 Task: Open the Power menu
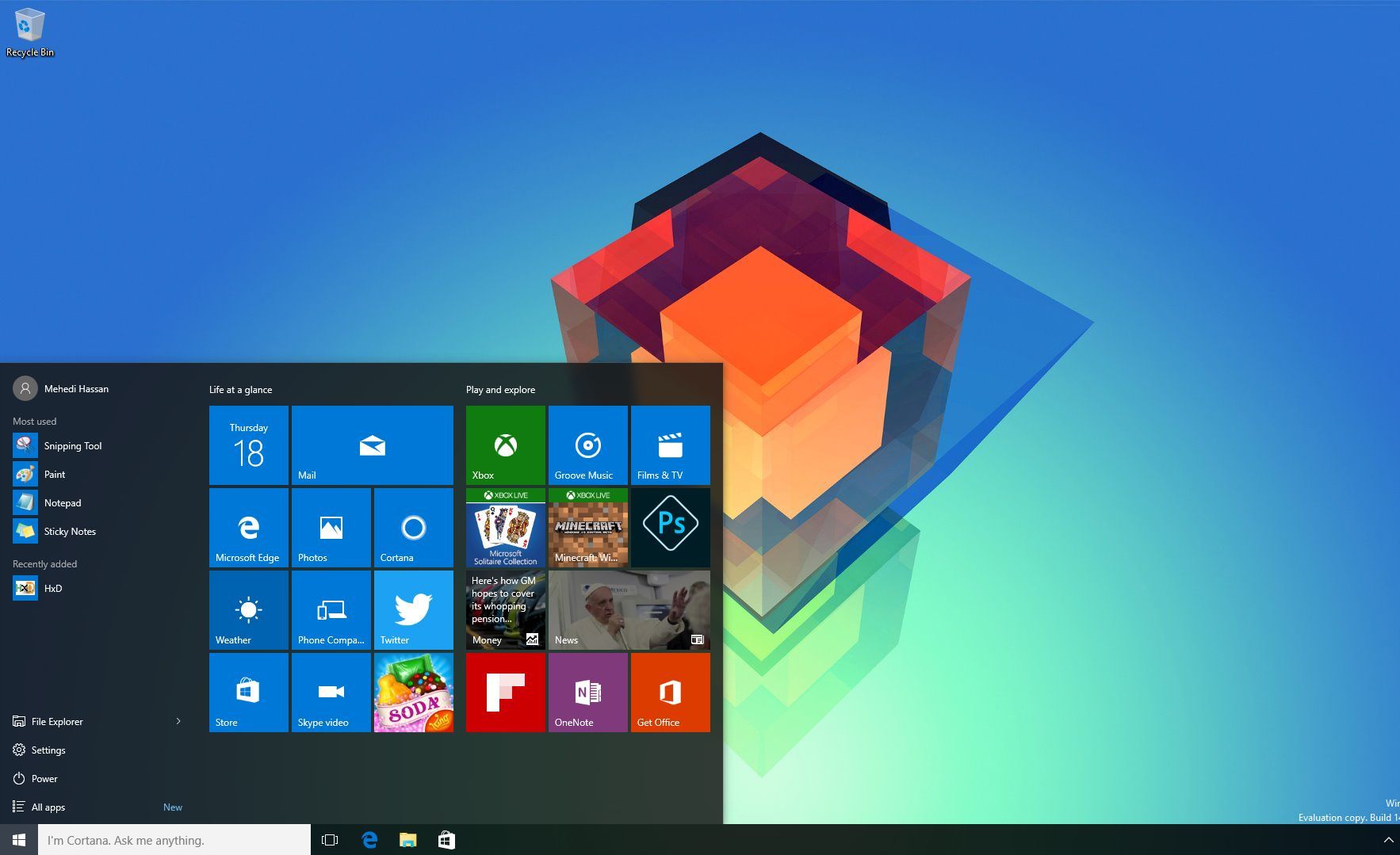(44, 778)
